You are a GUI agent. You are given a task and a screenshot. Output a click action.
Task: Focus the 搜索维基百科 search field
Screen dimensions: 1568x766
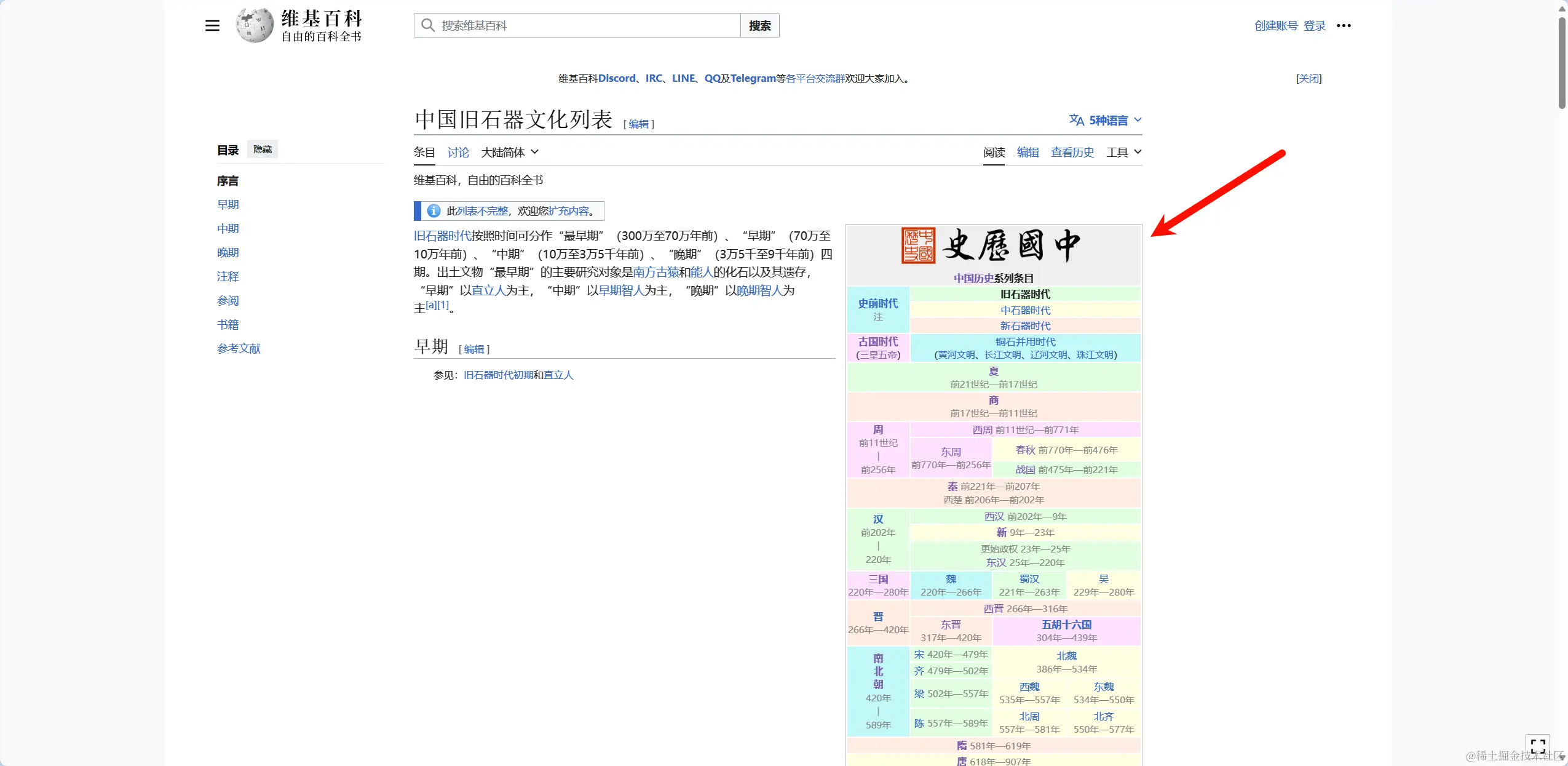pyautogui.click(x=584, y=25)
